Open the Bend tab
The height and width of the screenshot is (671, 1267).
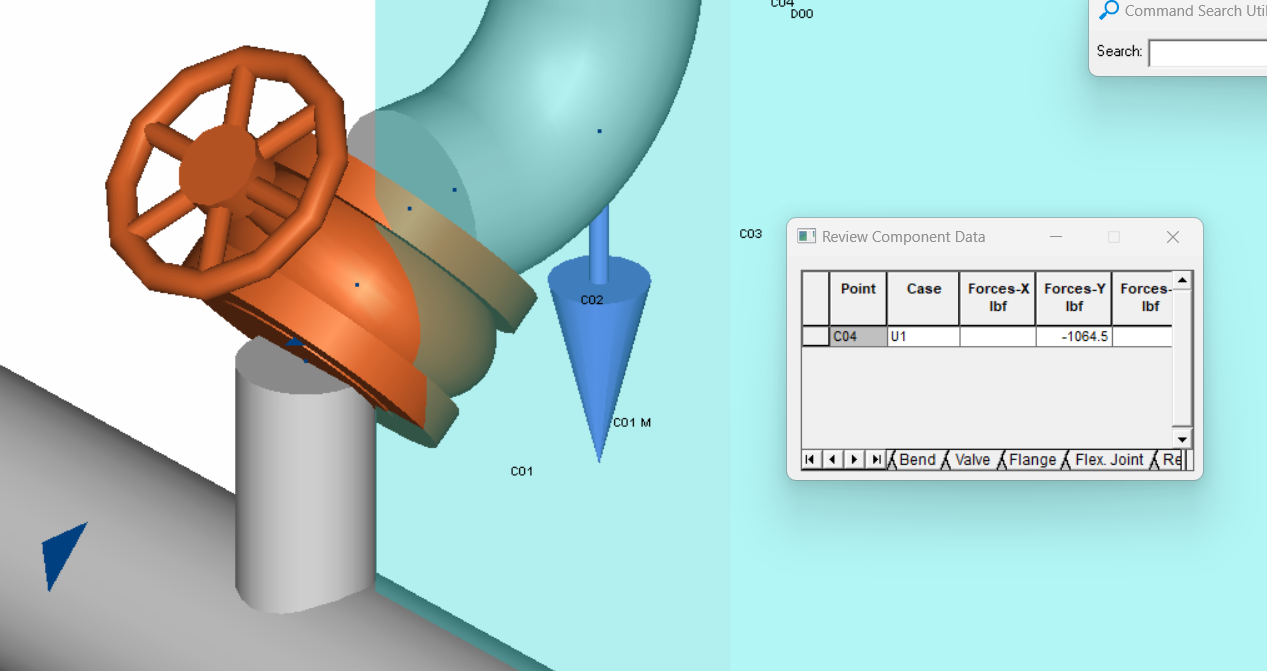[917, 460]
